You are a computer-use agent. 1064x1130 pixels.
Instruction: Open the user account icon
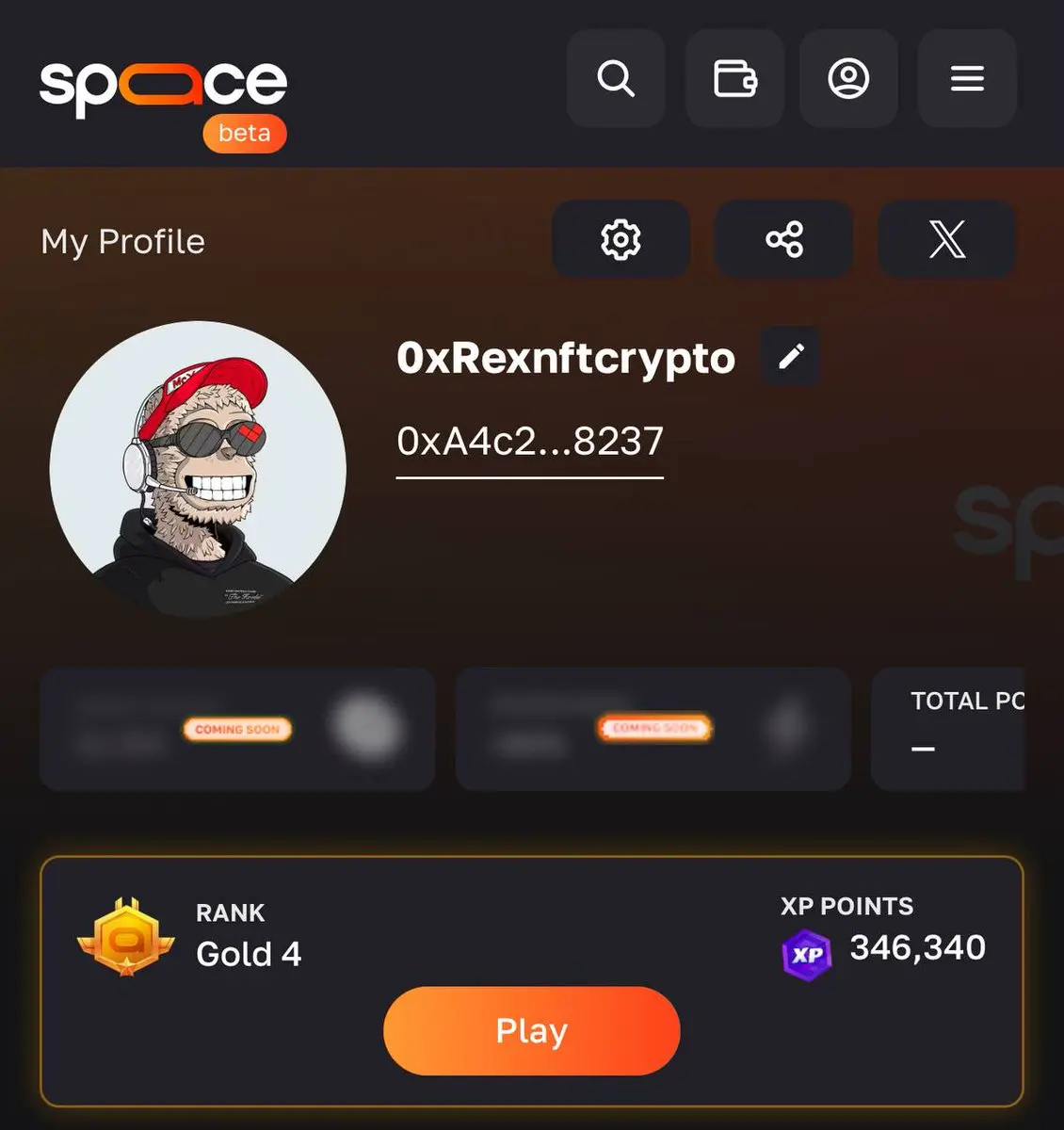pos(848,78)
